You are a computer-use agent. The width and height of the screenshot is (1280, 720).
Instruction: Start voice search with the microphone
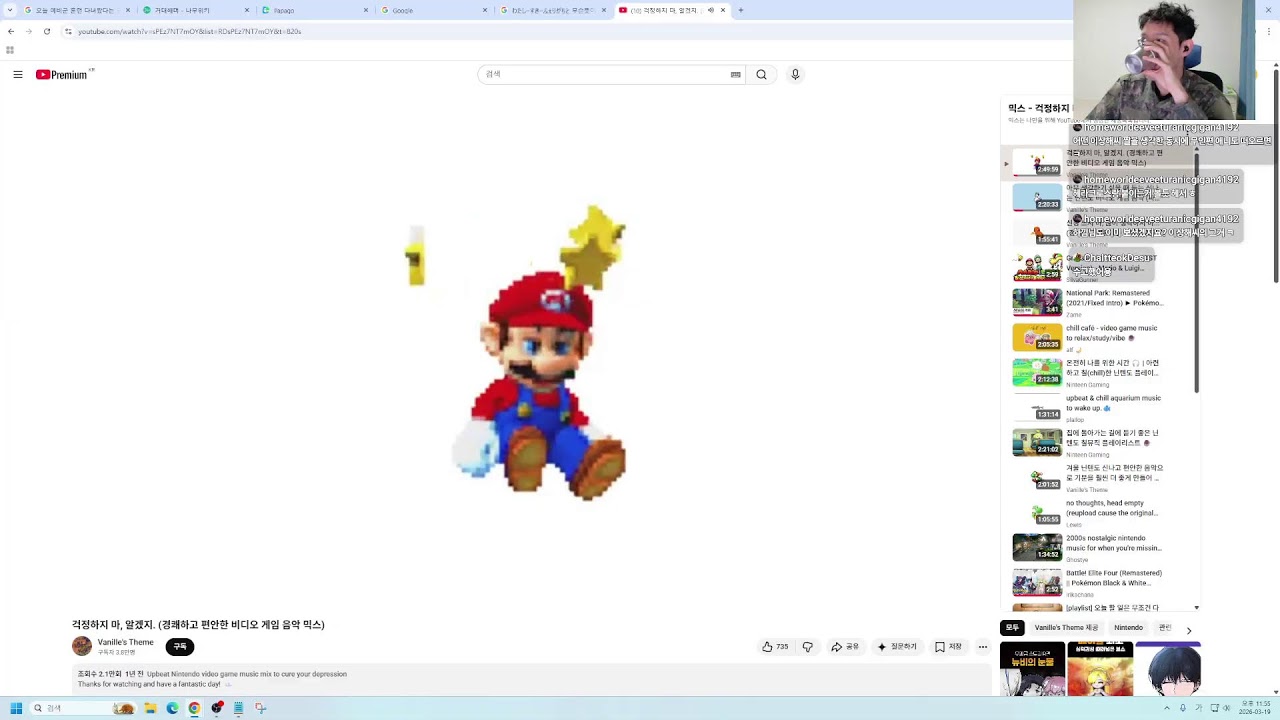(795, 74)
